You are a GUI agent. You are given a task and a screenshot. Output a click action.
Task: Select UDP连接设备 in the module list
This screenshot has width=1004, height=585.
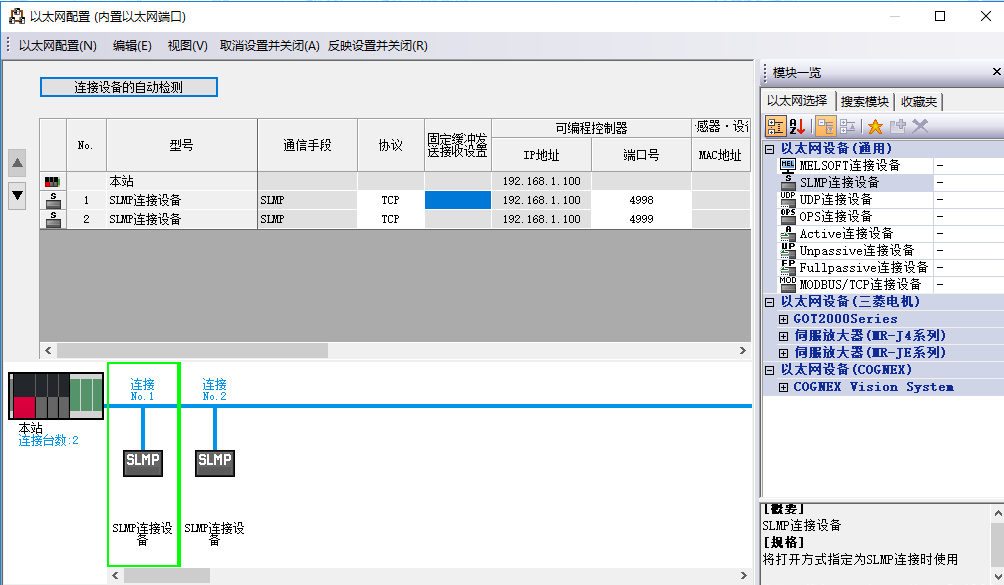point(835,200)
